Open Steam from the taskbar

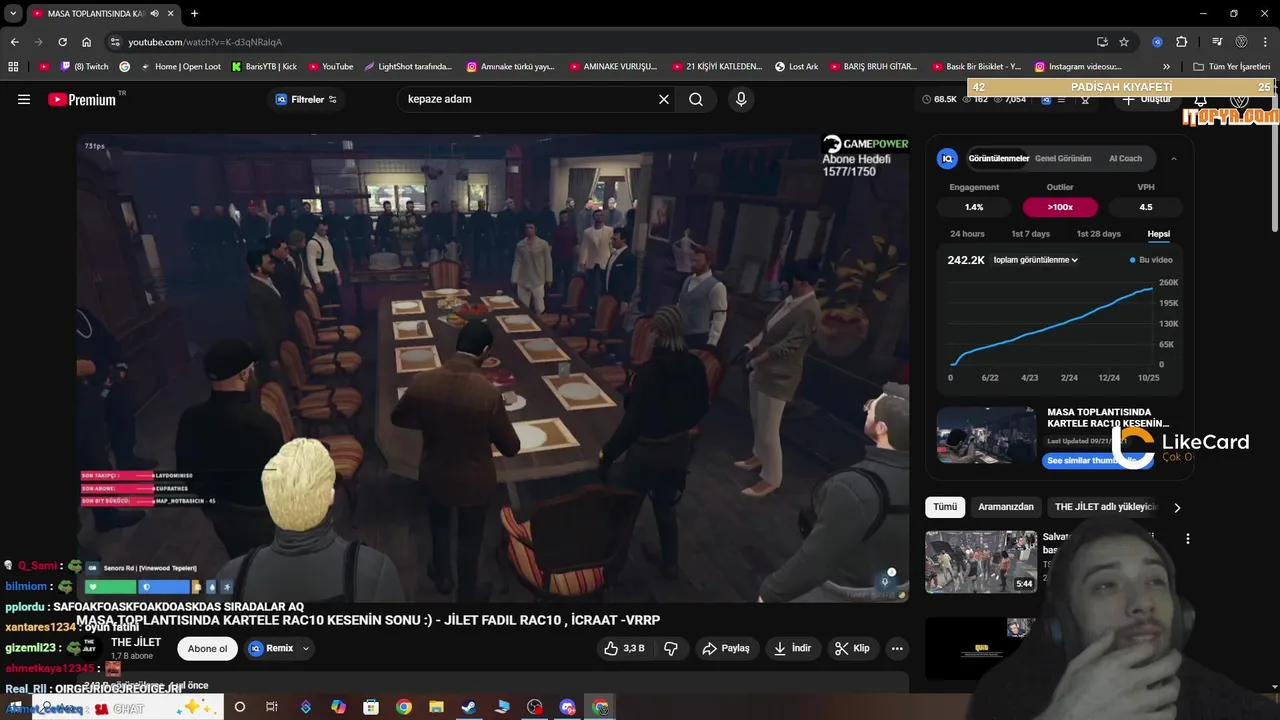(x=468, y=707)
